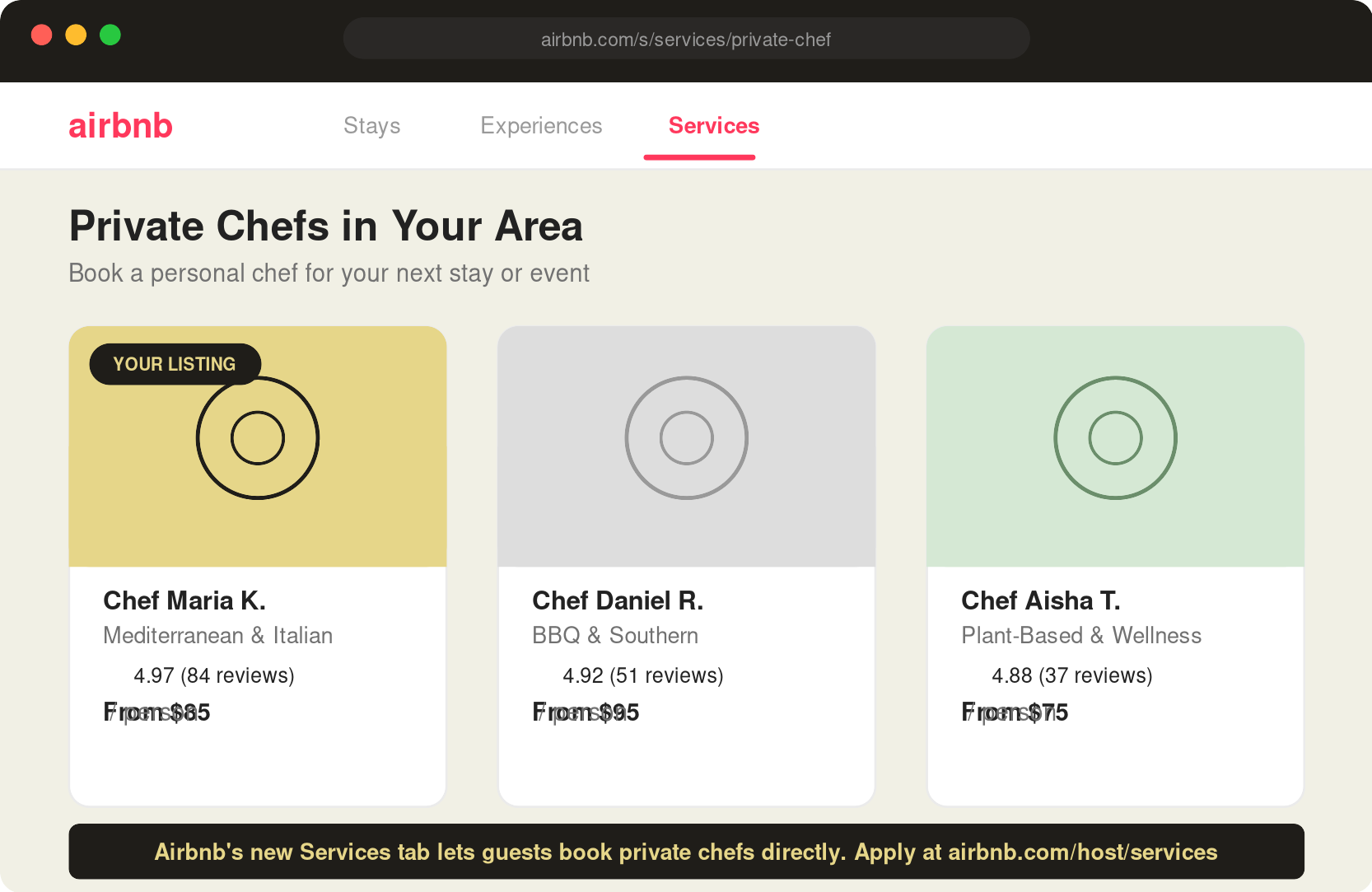Click the circular icon on Chef Maria K.'s card
The image size is (1372, 892).
click(x=258, y=437)
